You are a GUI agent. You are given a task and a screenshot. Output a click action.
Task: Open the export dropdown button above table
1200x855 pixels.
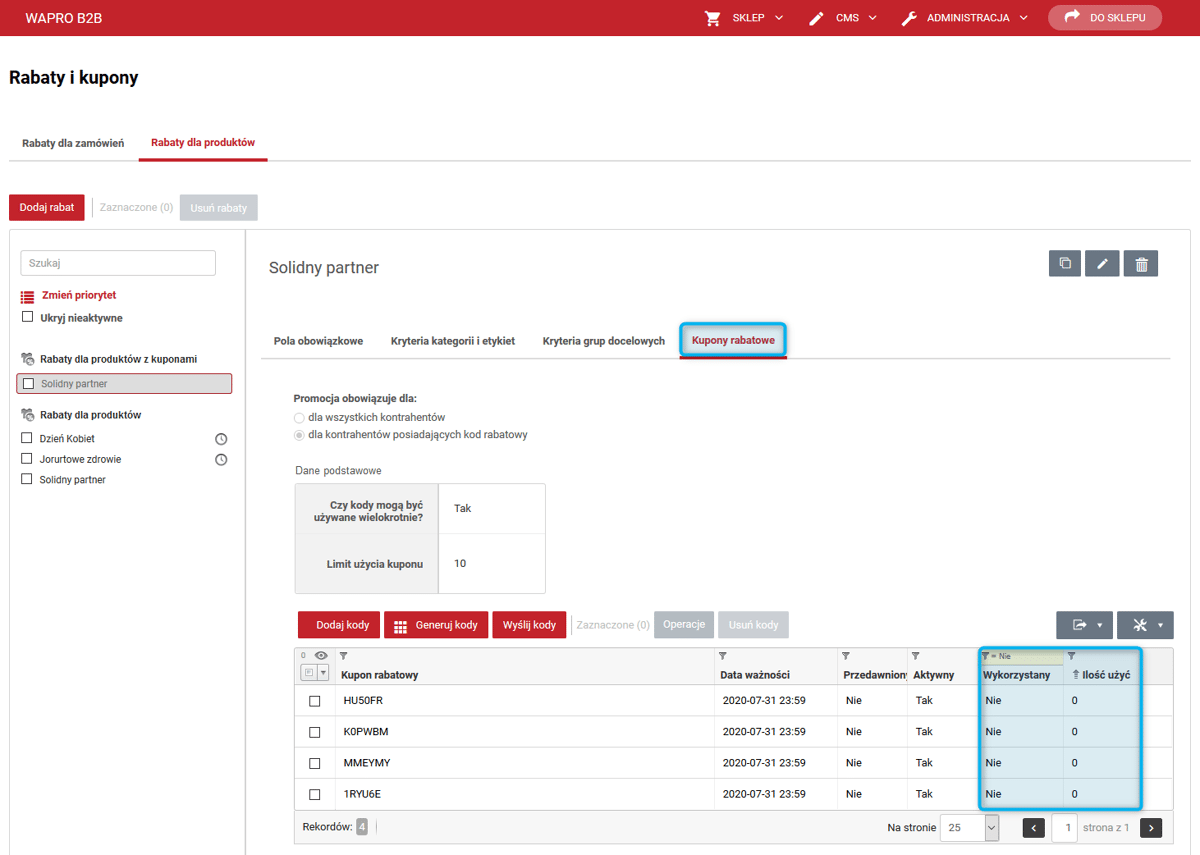click(x=1084, y=625)
